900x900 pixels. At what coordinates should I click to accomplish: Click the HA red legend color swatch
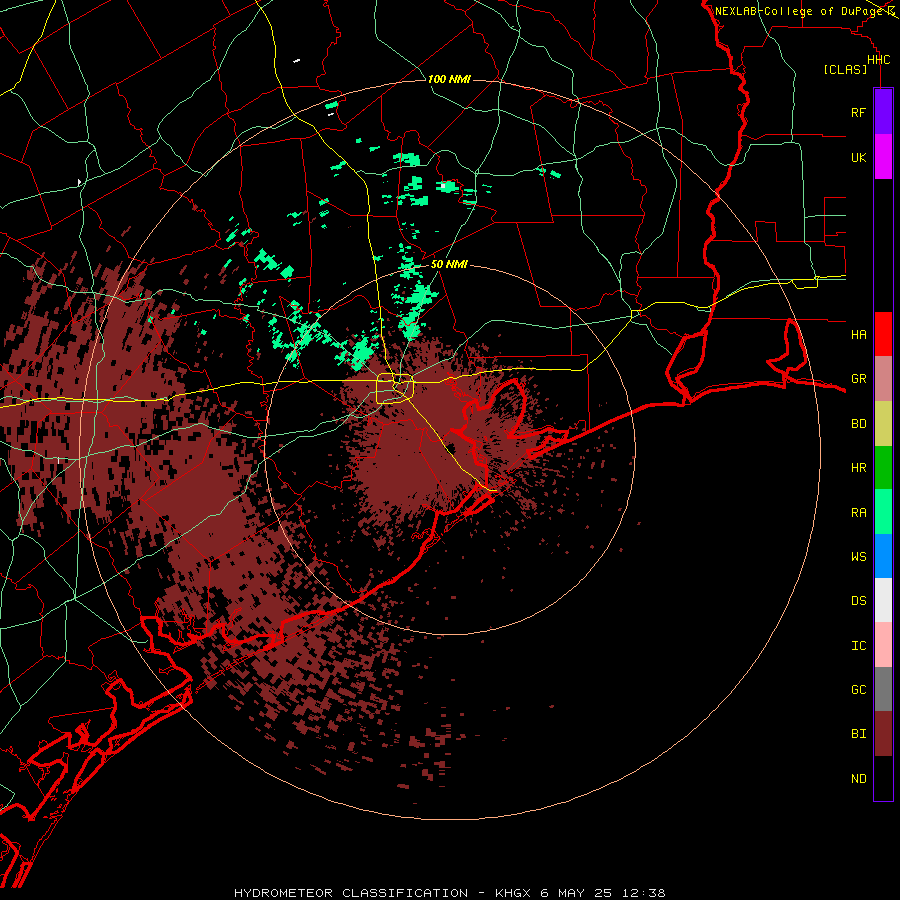pos(883,334)
